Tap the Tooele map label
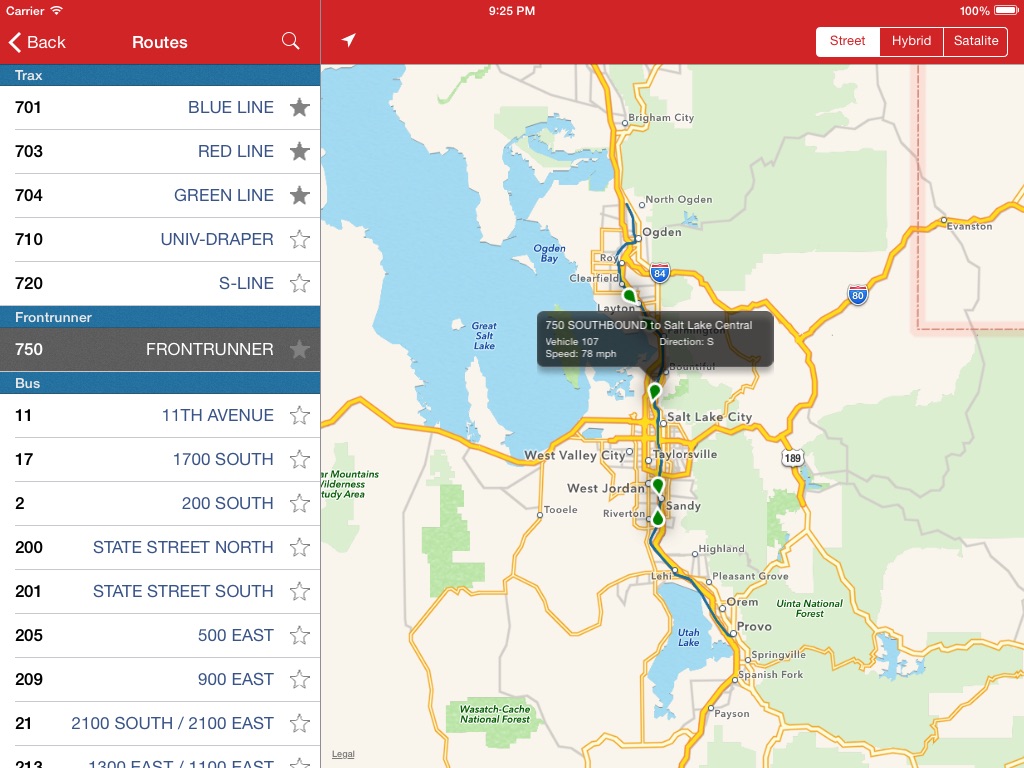The width and height of the screenshot is (1024, 768). click(560, 509)
